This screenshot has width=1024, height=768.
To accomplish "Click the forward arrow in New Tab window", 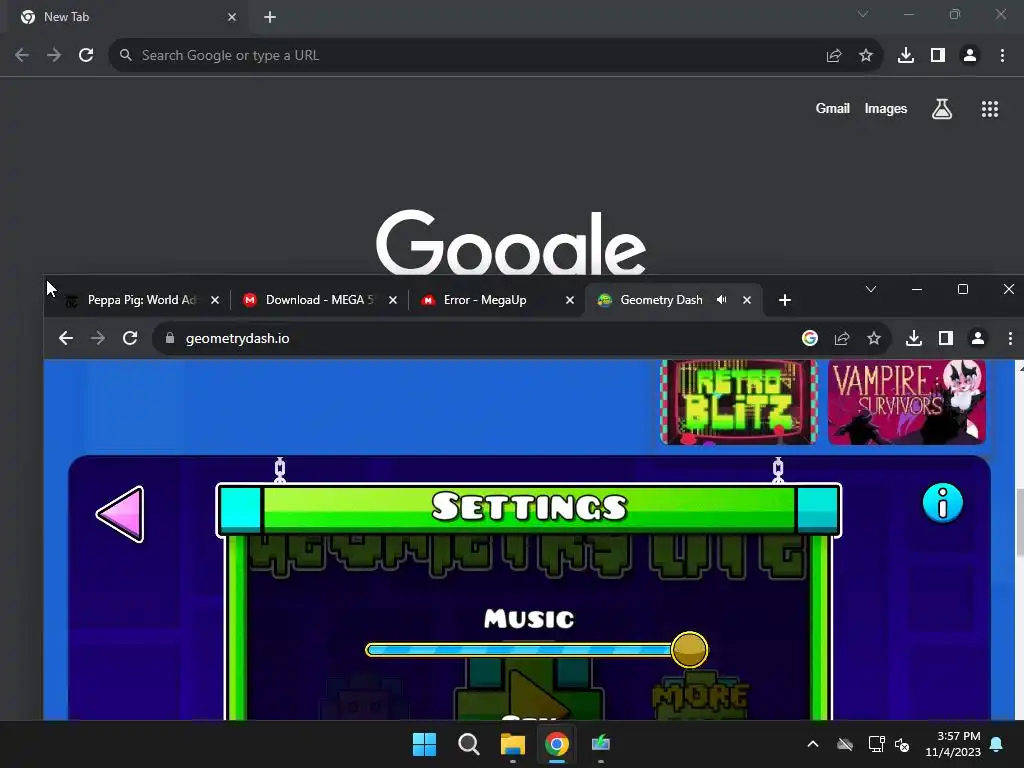I will click(54, 56).
